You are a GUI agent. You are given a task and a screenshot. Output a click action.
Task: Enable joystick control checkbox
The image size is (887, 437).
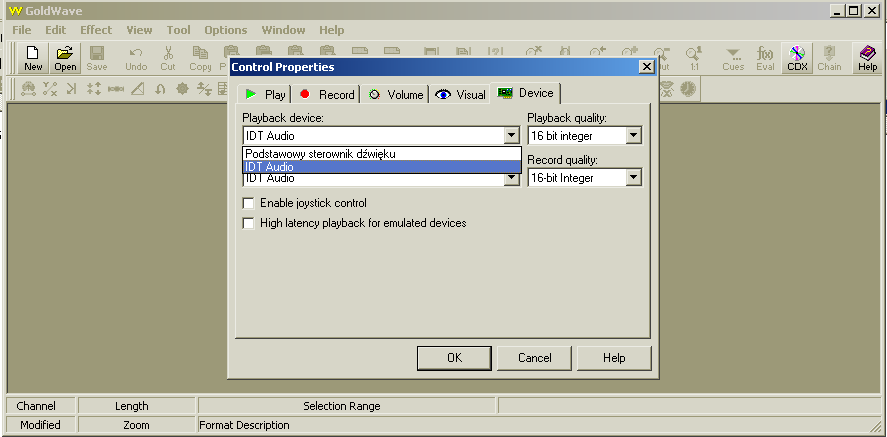(x=248, y=203)
